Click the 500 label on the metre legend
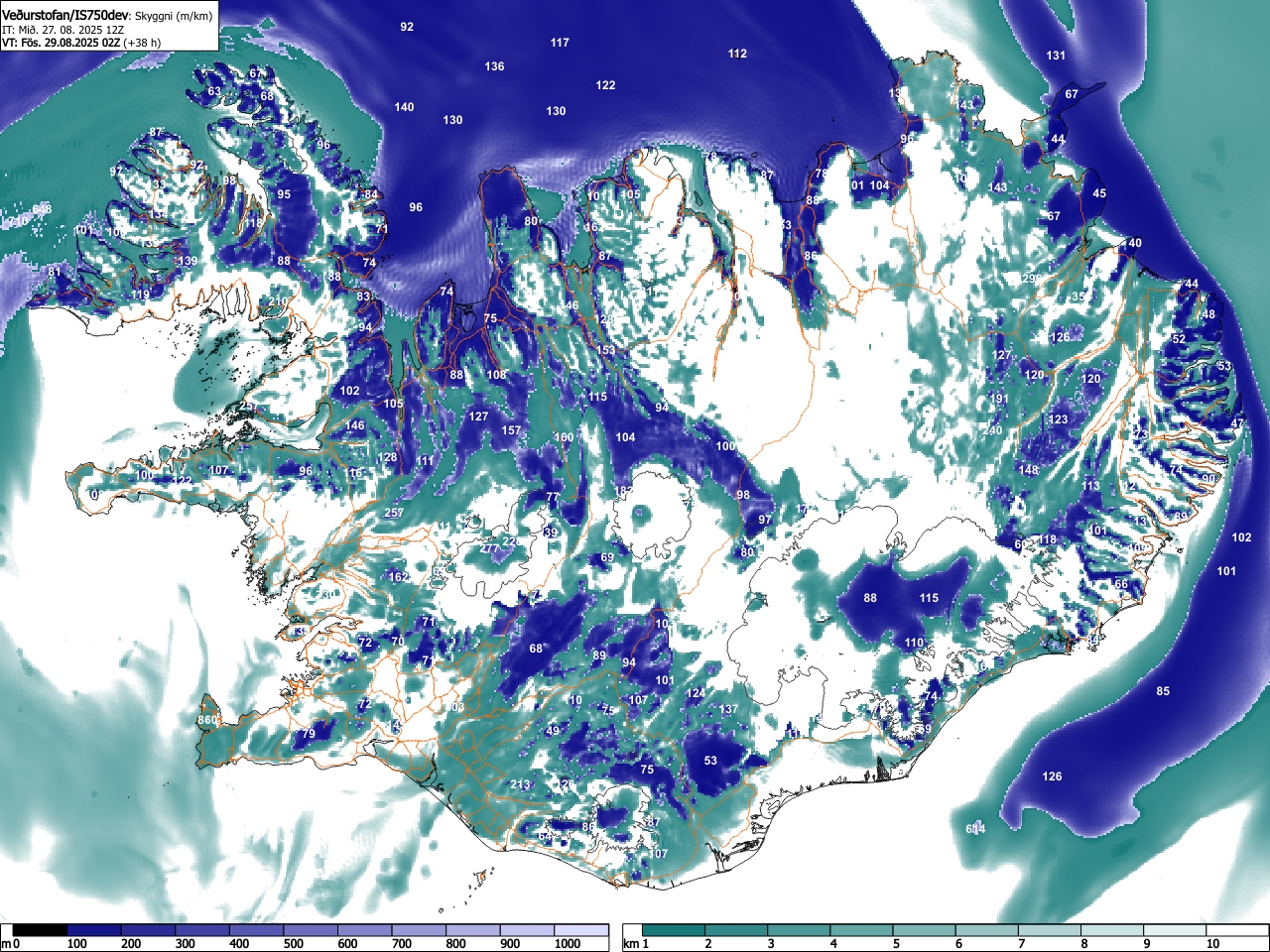 click(293, 944)
